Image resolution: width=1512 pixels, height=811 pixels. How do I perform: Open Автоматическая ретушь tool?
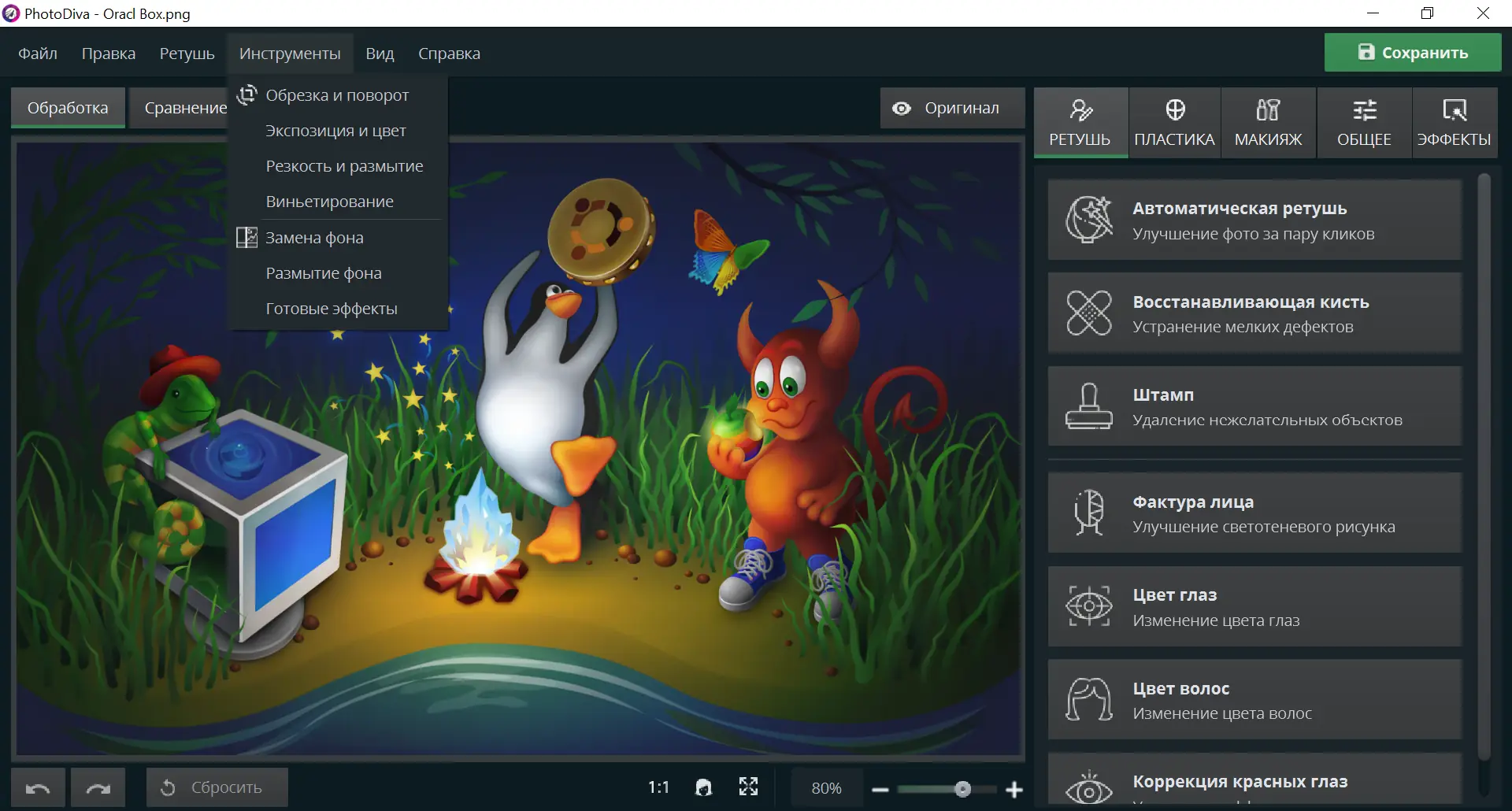[x=1254, y=220]
